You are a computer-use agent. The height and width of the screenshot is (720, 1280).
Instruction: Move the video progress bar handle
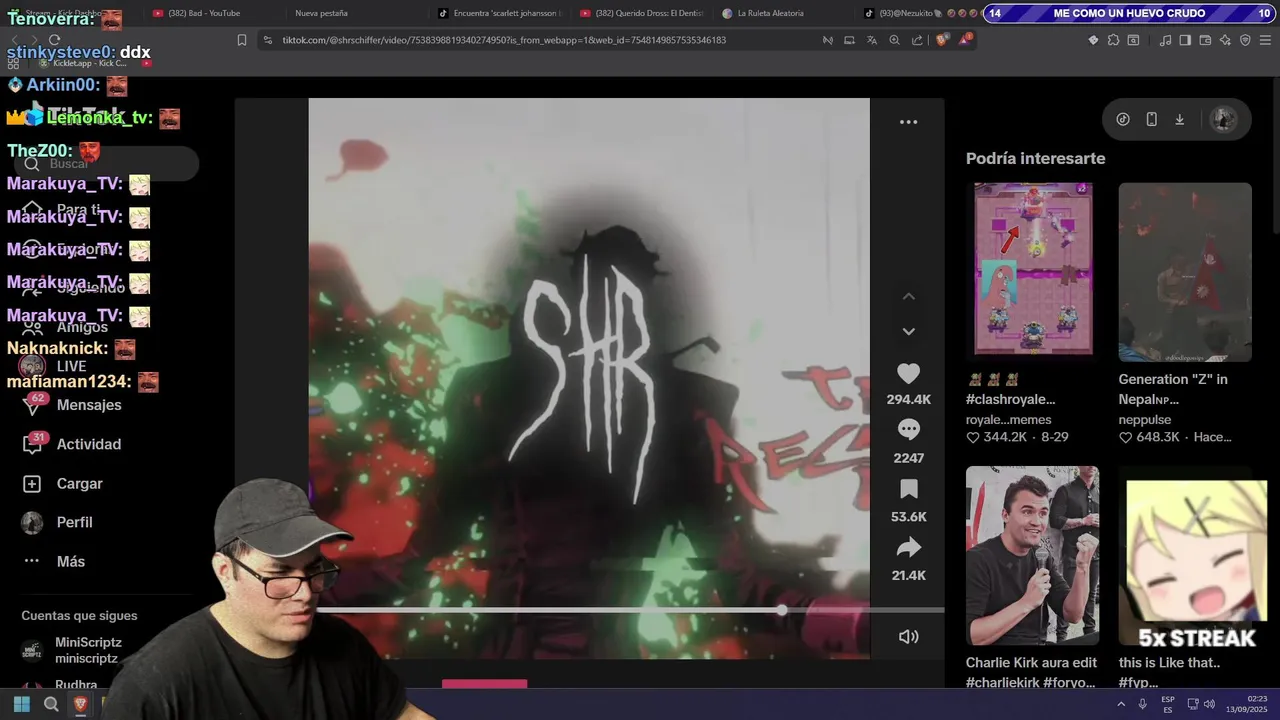[781, 610]
